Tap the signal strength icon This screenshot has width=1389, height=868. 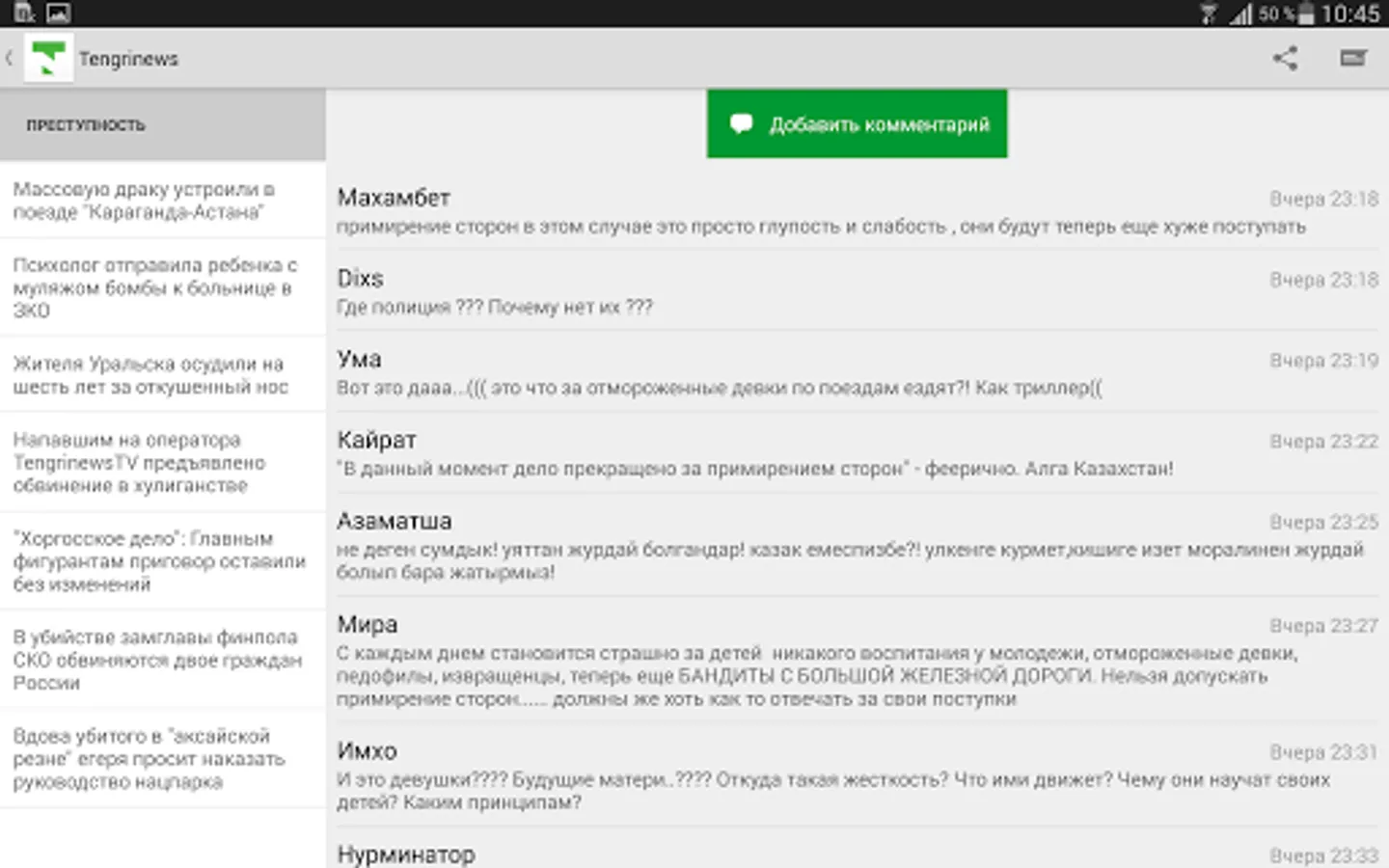1240,14
